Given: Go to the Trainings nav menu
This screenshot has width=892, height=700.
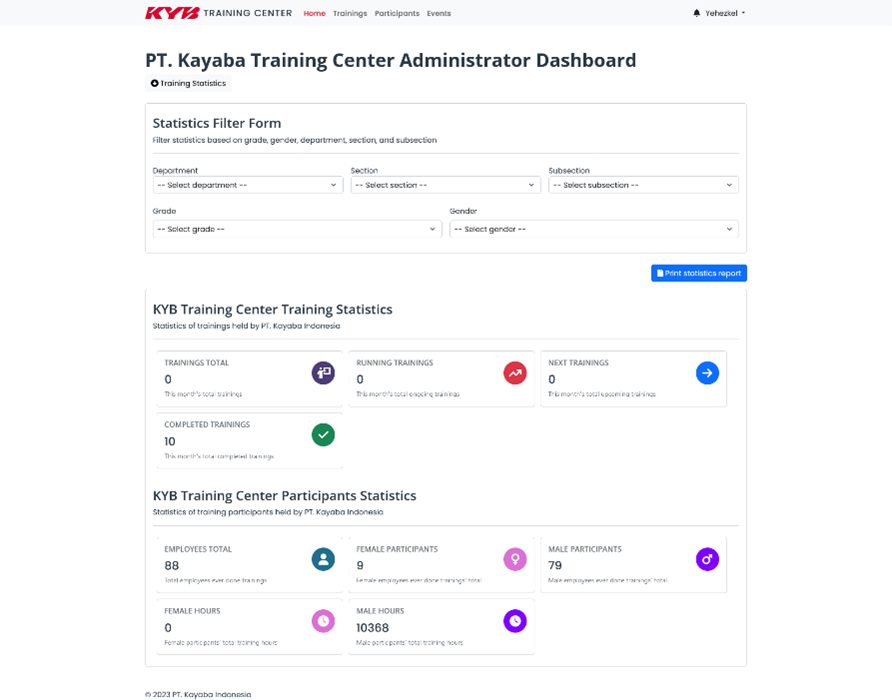Looking at the screenshot, I should click(x=350, y=14).
